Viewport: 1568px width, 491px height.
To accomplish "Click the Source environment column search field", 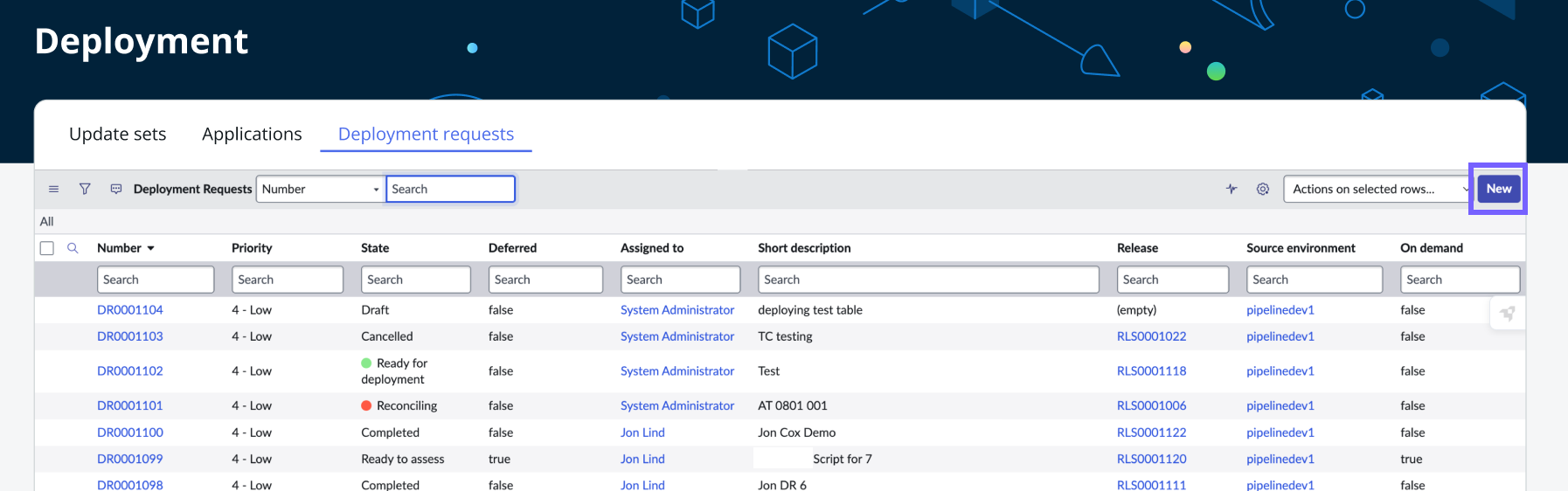I will coord(1315,280).
